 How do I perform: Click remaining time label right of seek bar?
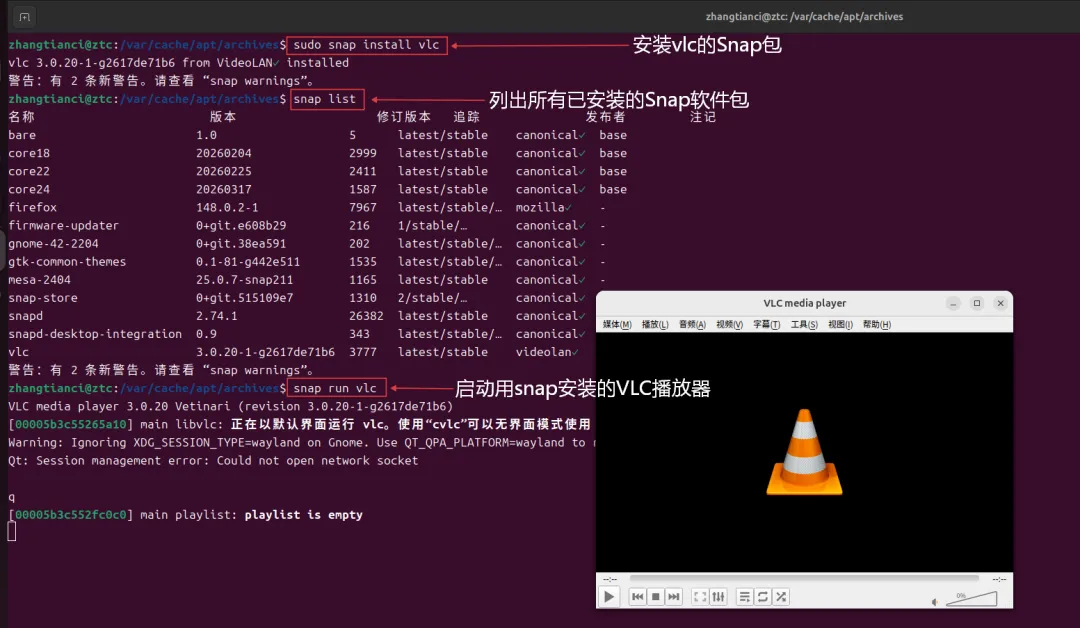click(x=999, y=579)
